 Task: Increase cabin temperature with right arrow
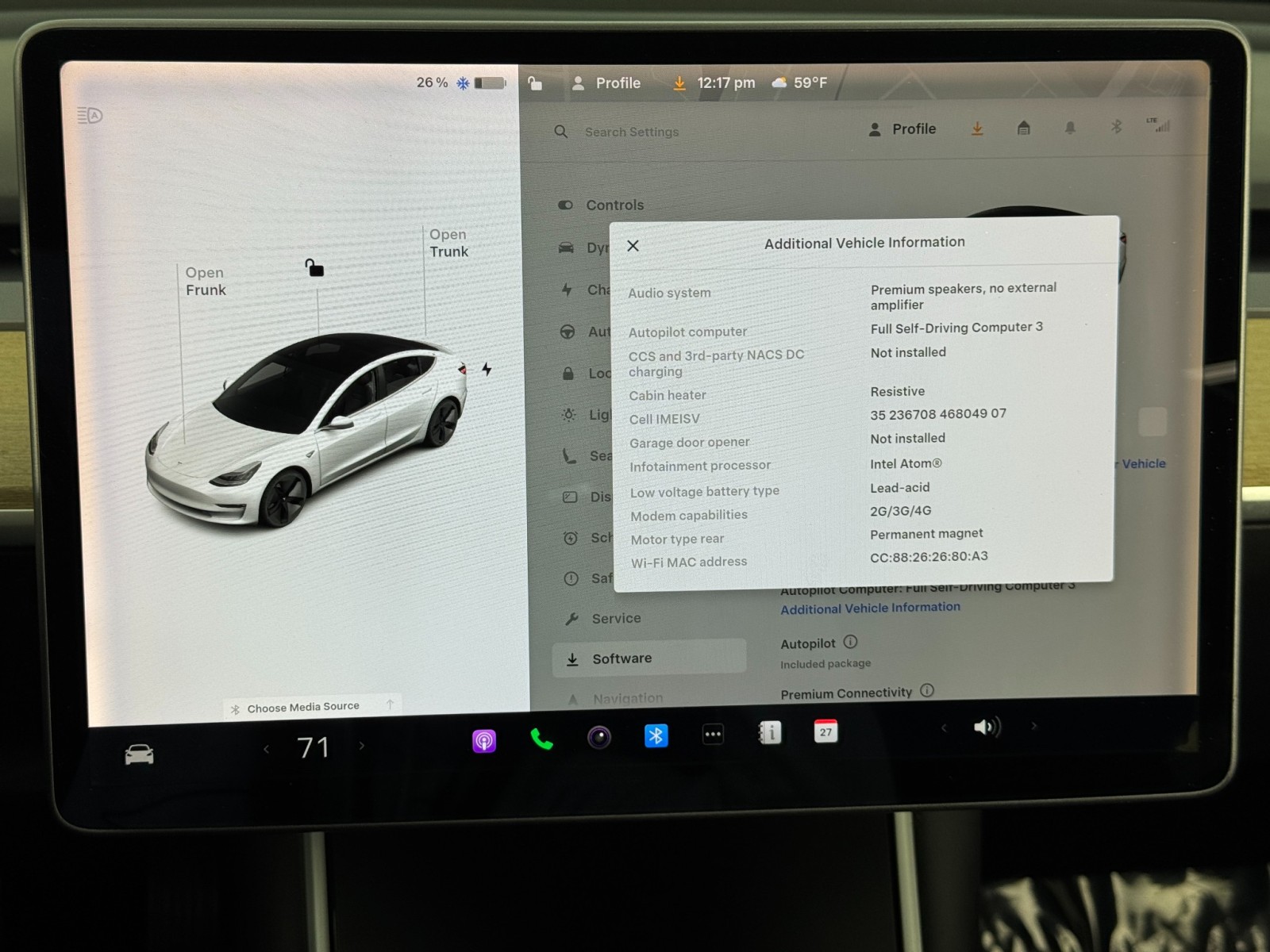point(362,746)
